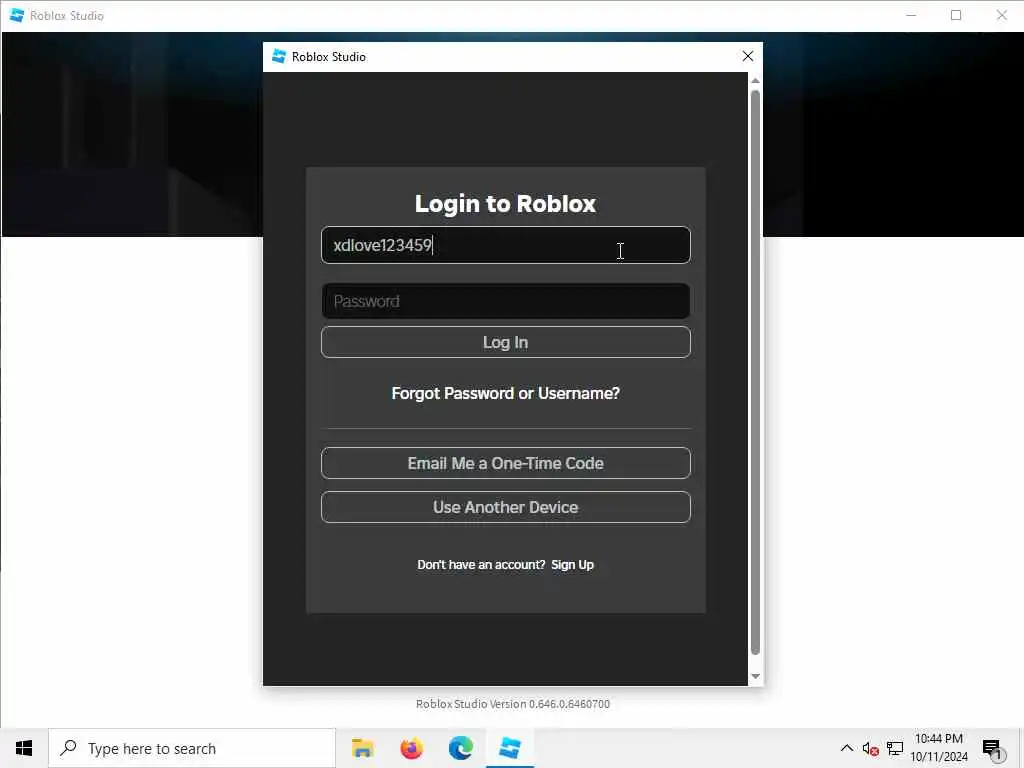The width and height of the screenshot is (1024, 768).
Task: Click the taskbar search box
Action: (192, 748)
